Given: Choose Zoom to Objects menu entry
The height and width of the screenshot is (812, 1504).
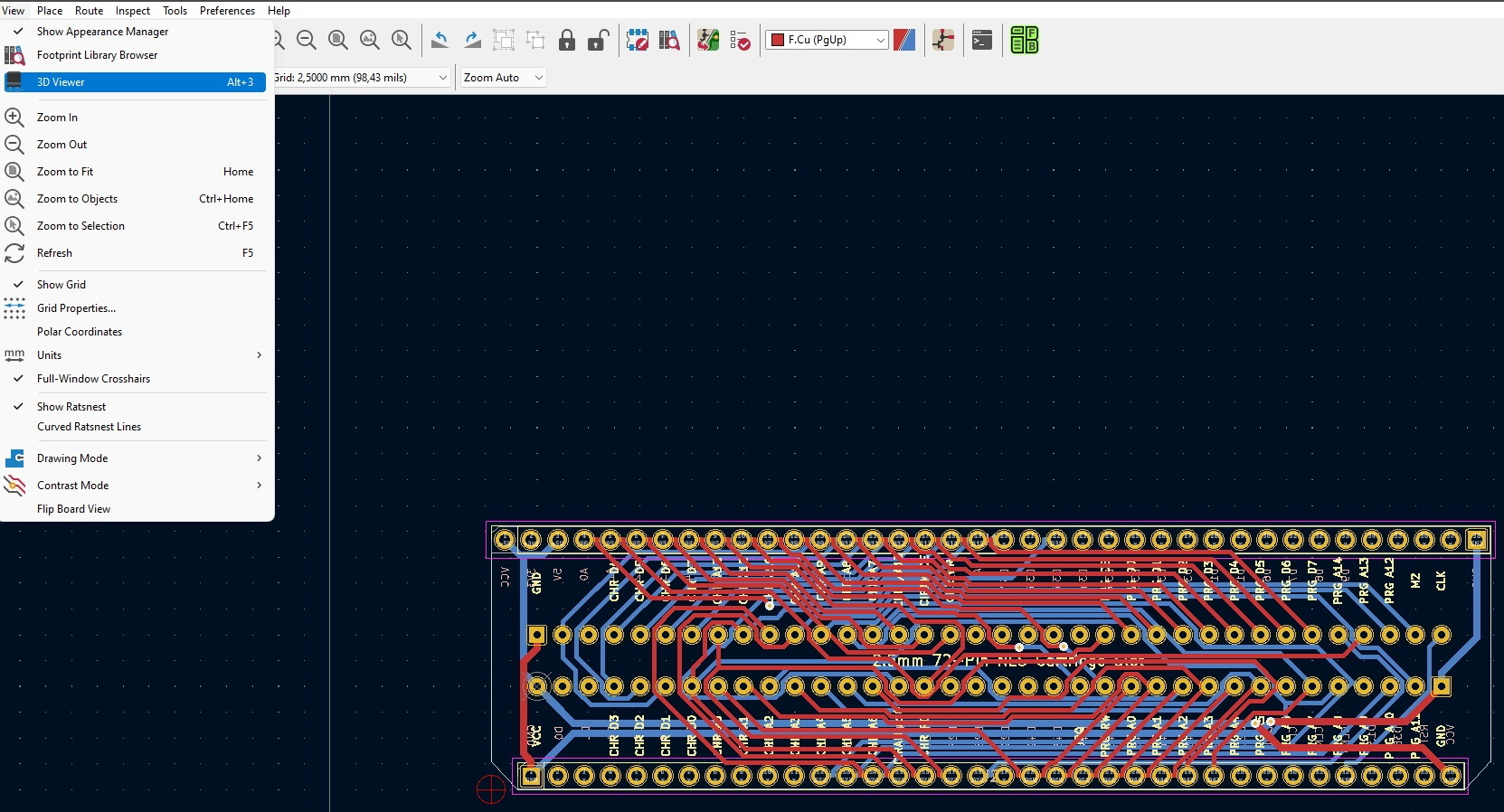Looking at the screenshot, I should (136, 199).
